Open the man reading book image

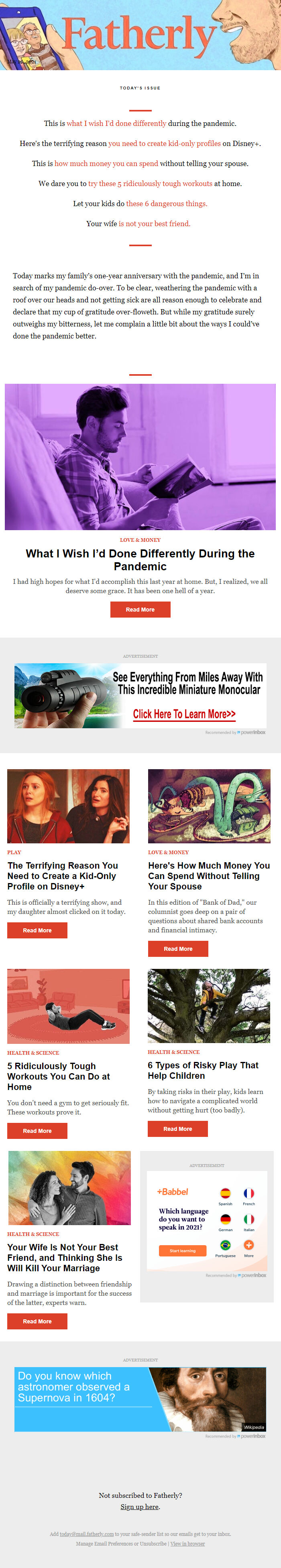coord(140,456)
